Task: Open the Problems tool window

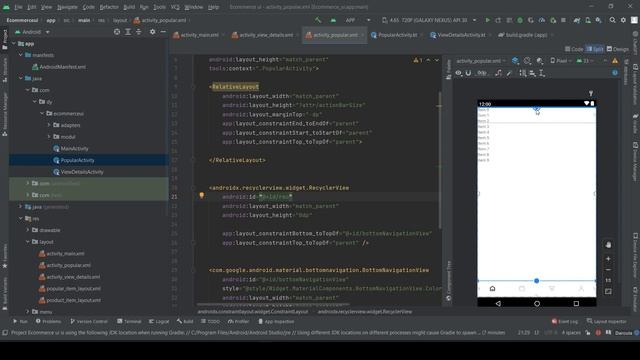Action: (x=48, y=322)
